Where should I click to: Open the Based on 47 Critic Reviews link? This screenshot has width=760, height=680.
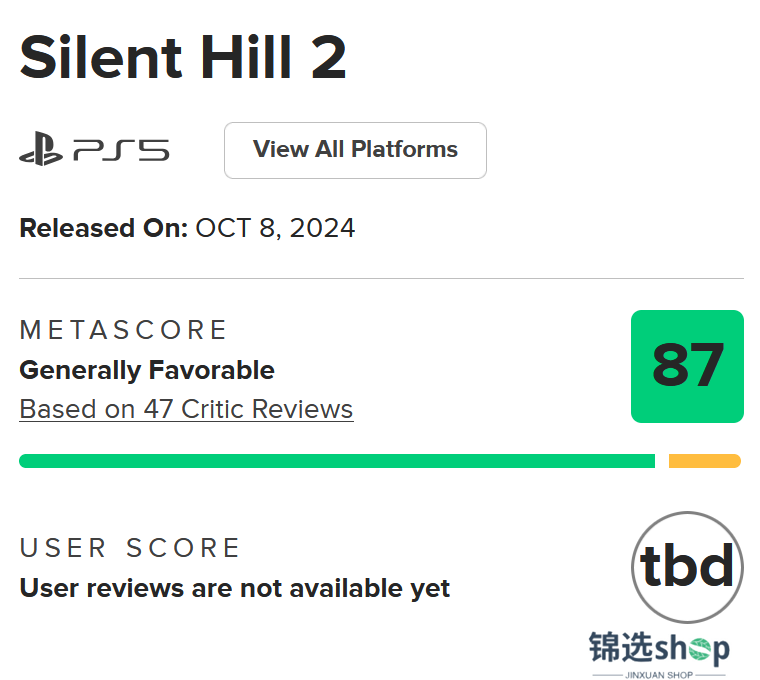pyautogui.click(x=186, y=409)
